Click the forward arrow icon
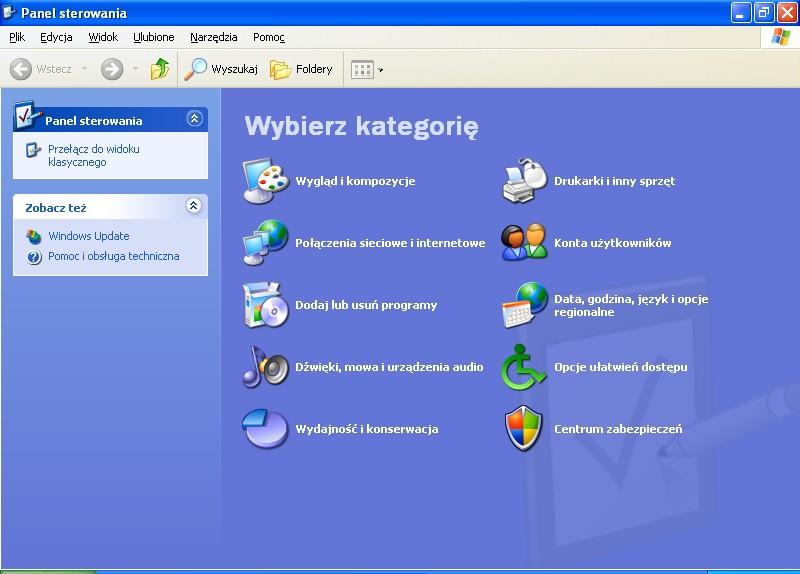 pos(112,69)
